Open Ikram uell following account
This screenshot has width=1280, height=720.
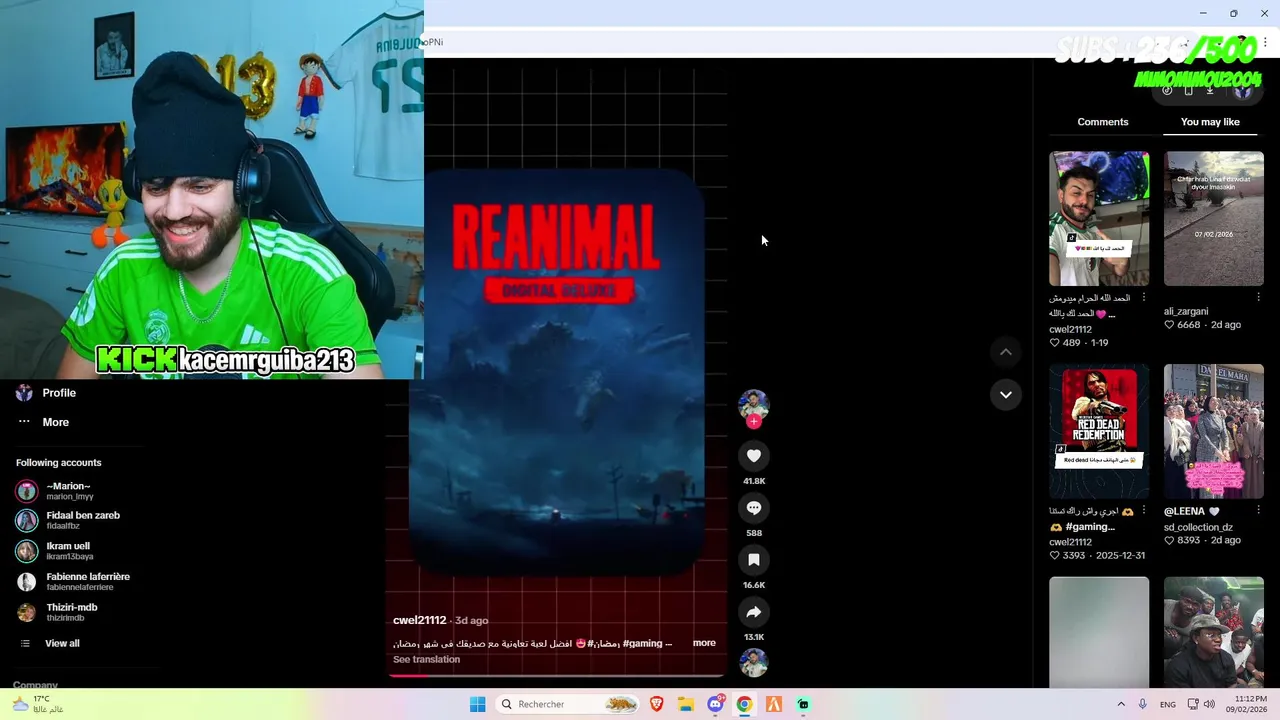pyautogui.click(x=69, y=551)
